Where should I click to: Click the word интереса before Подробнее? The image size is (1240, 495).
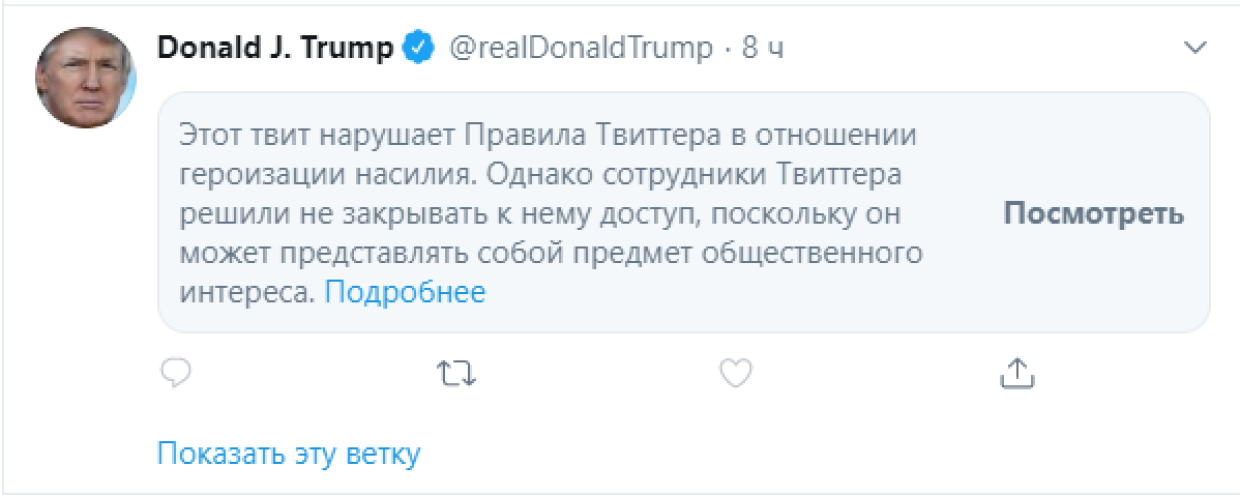[x=247, y=292]
